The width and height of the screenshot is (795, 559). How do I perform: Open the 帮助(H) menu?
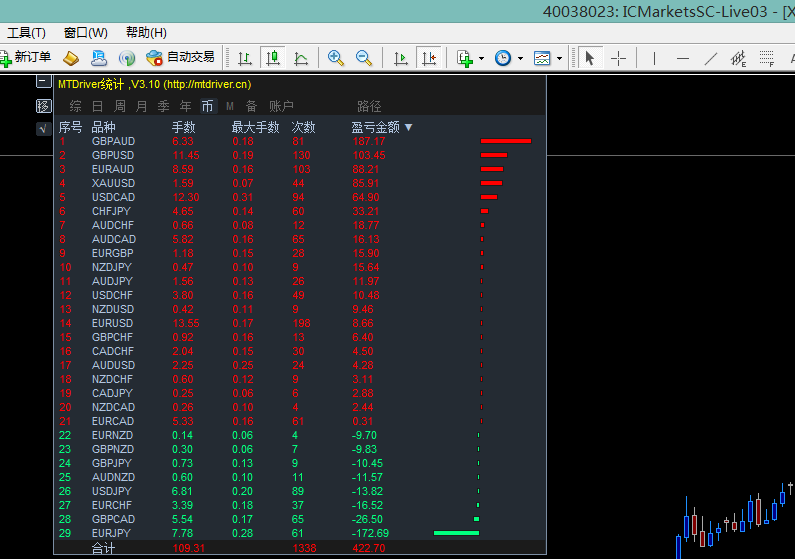[146, 33]
